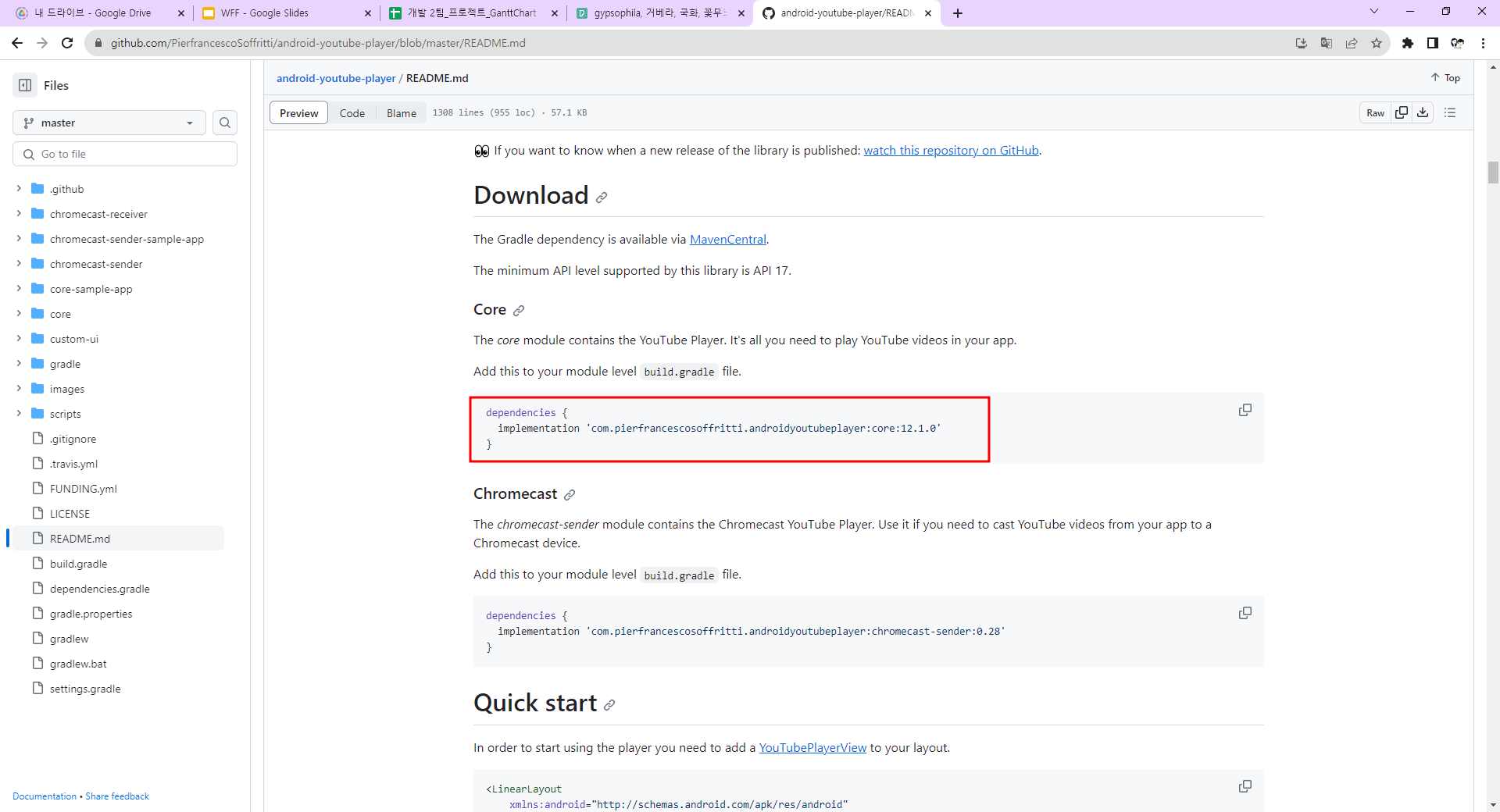This screenshot has height=812, width=1500.
Task: Open the README outline list icon
Action: coord(1450,112)
